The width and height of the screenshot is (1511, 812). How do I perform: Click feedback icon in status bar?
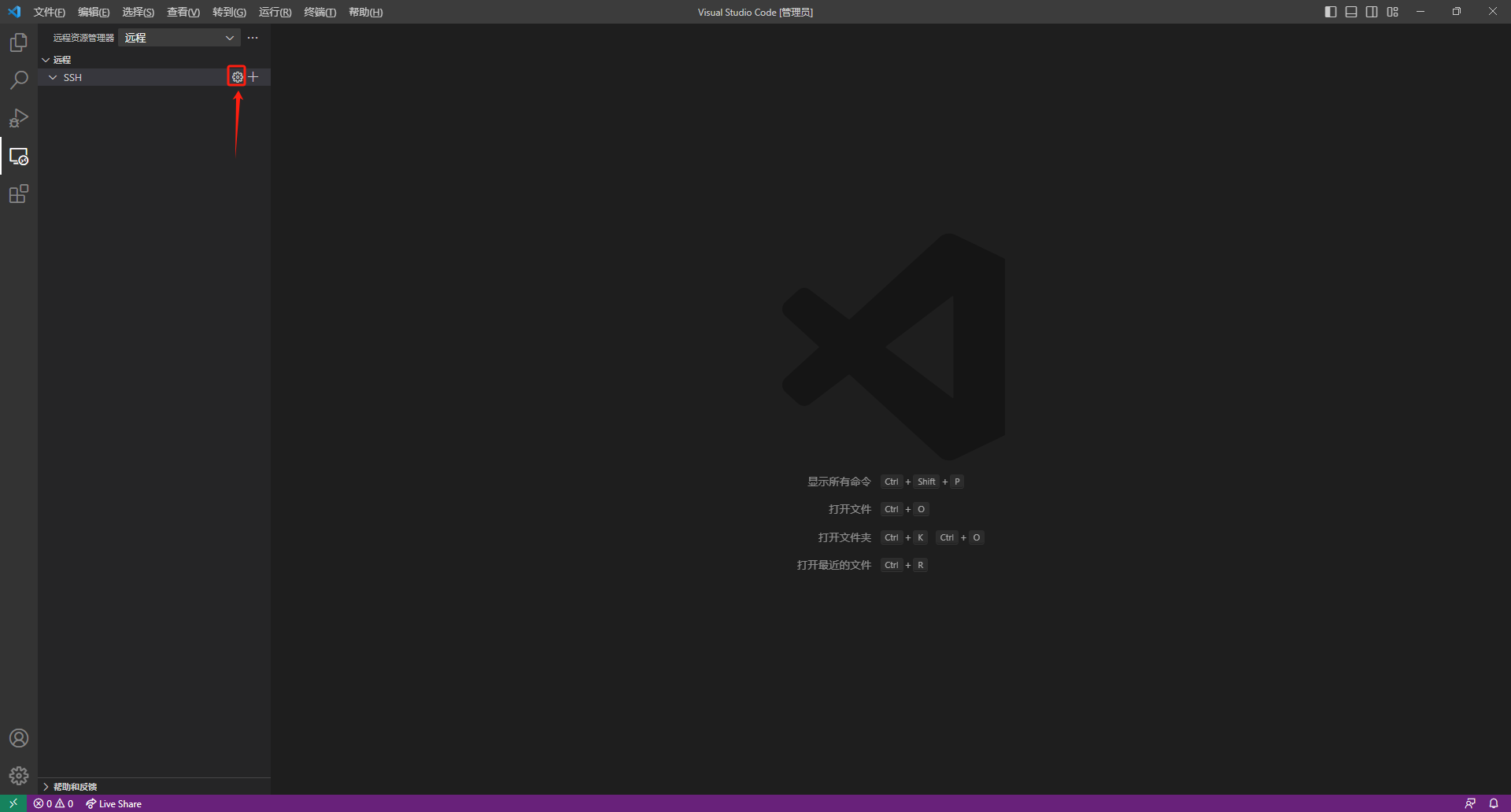click(1470, 803)
